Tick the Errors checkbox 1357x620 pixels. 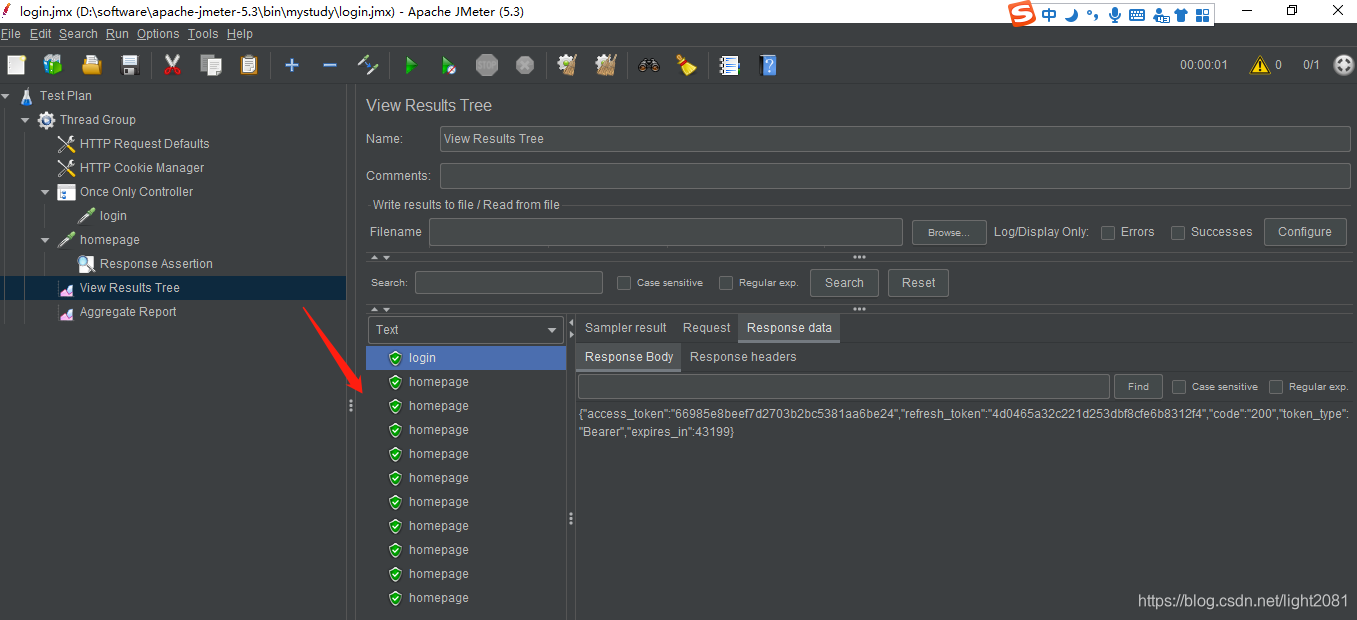pos(1108,232)
